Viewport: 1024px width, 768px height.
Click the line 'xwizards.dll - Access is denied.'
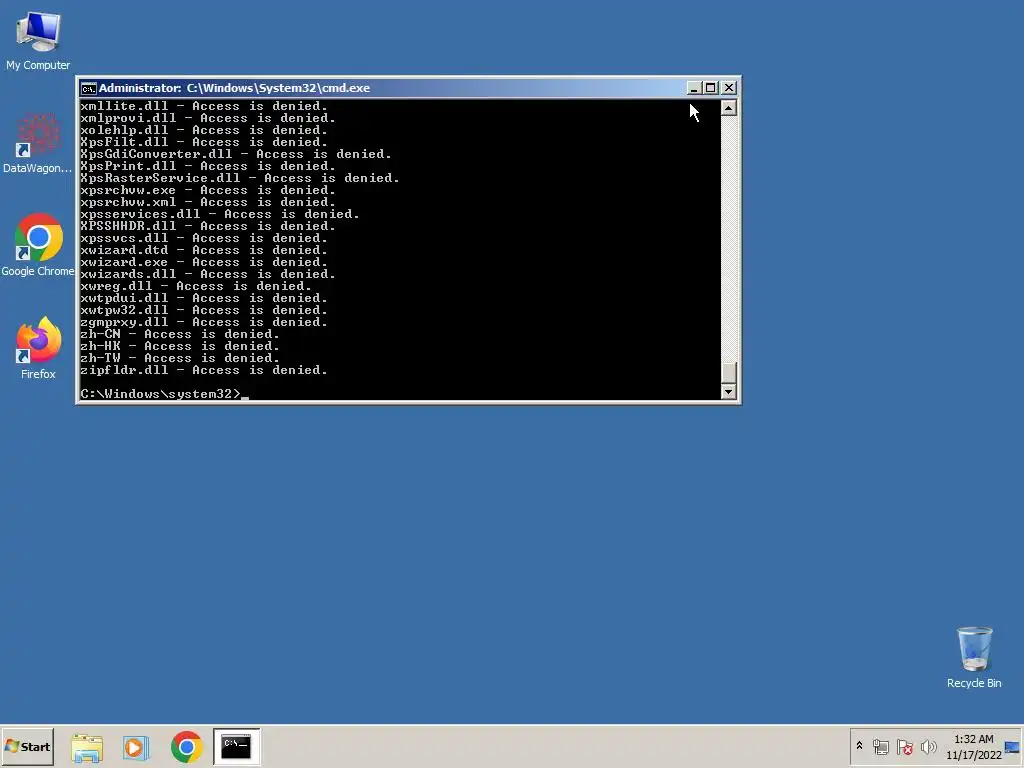(x=208, y=274)
